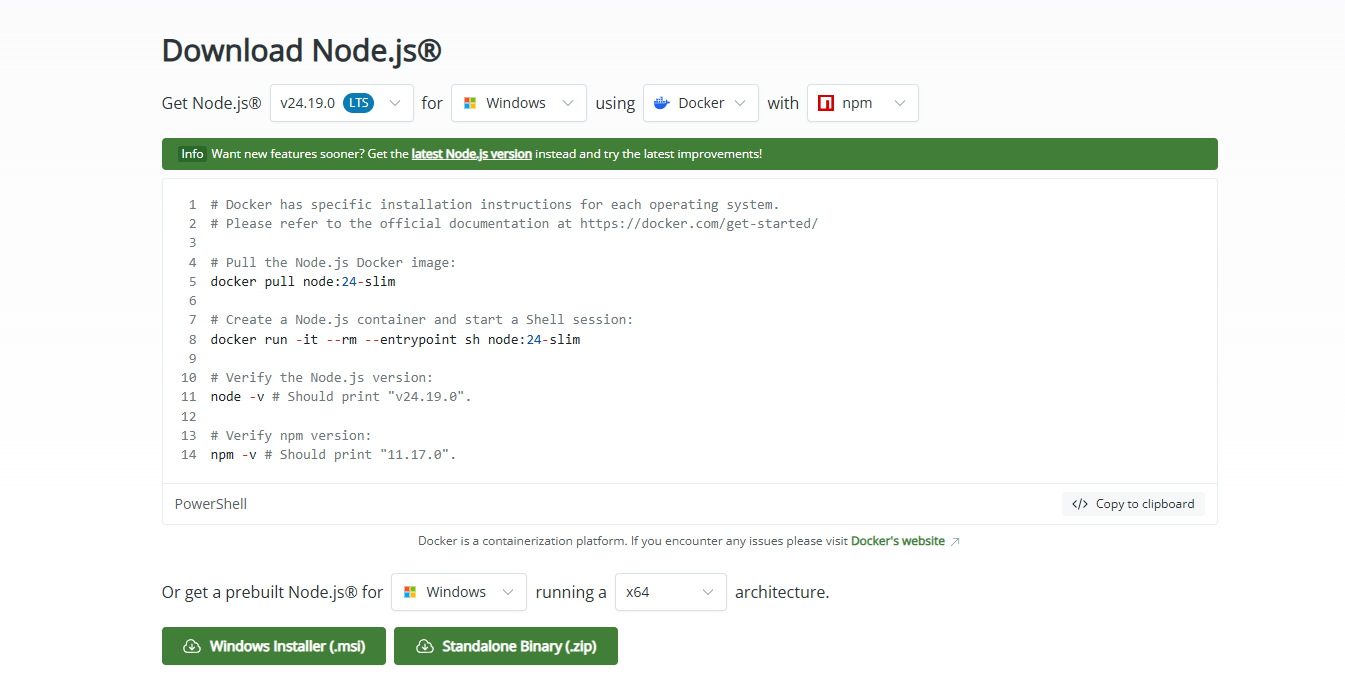Click comment line with docker.com/get-started URL
The width and height of the screenshot is (1345, 681).
(x=514, y=223)
